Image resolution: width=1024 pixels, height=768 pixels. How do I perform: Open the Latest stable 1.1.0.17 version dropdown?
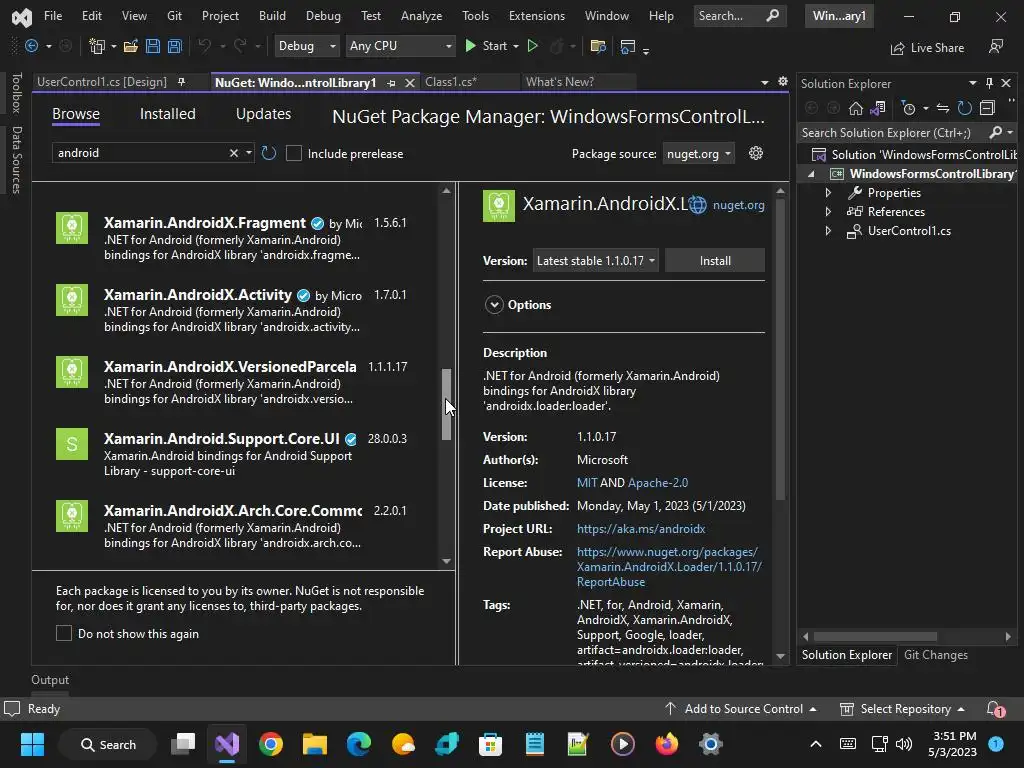tap(595, 261)
